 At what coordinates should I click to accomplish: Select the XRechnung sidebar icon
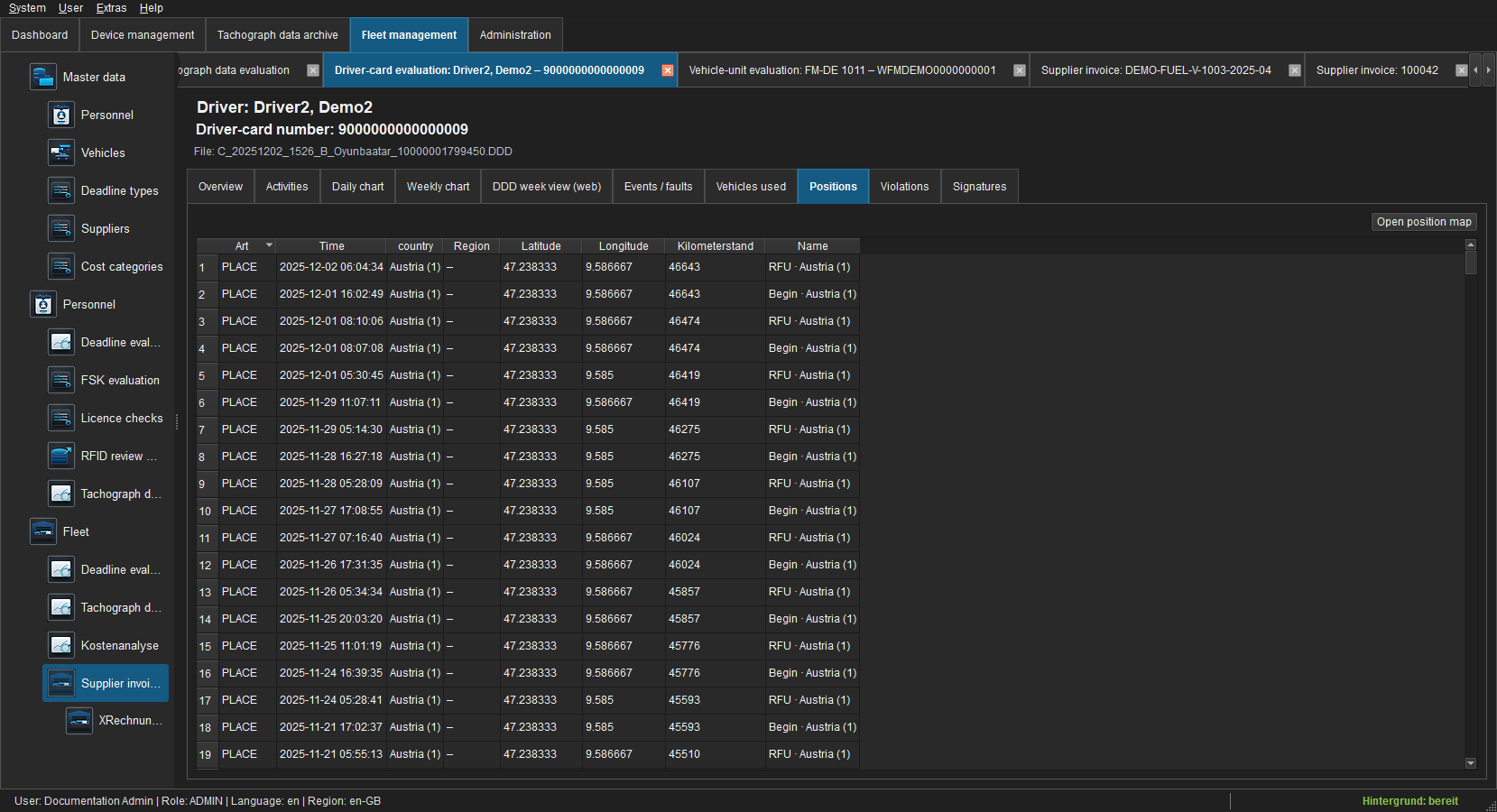pyautogui.click(x=79, y=720)
